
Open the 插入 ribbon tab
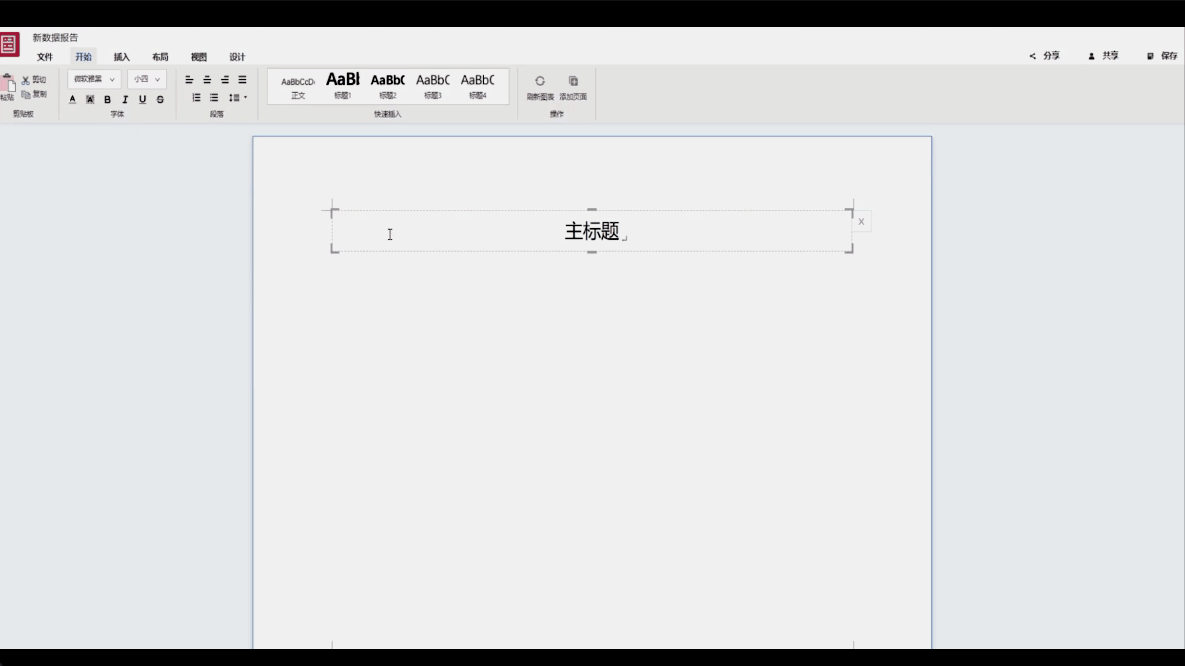click(122, 57)
